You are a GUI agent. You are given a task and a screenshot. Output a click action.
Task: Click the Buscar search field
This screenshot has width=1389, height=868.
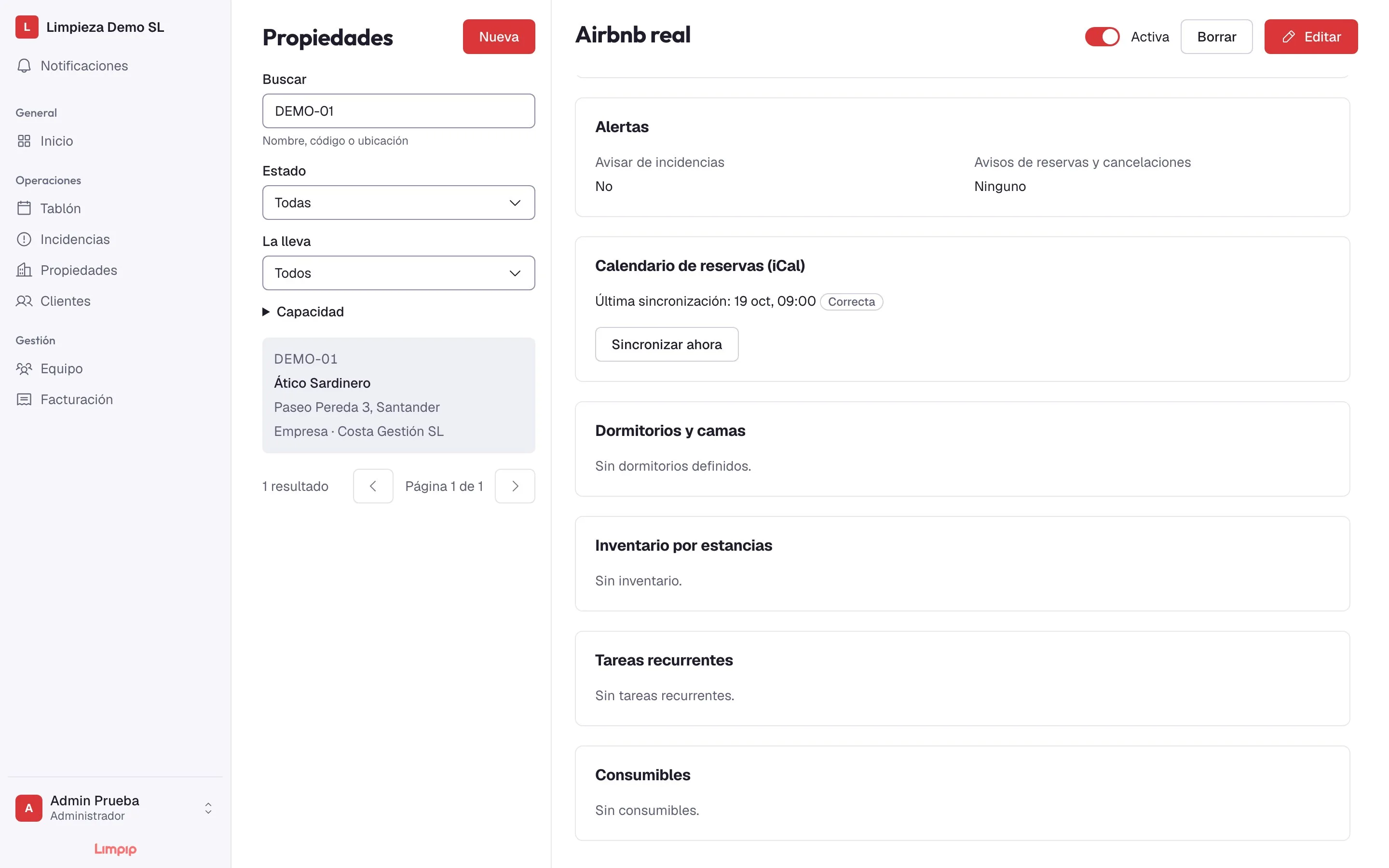coord(398,111)
